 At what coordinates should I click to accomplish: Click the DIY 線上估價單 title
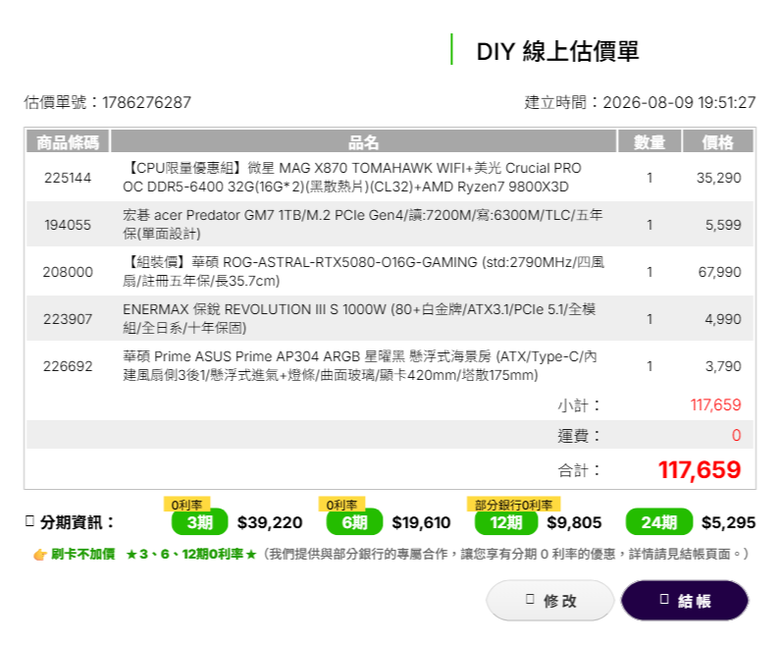[558, 51]
